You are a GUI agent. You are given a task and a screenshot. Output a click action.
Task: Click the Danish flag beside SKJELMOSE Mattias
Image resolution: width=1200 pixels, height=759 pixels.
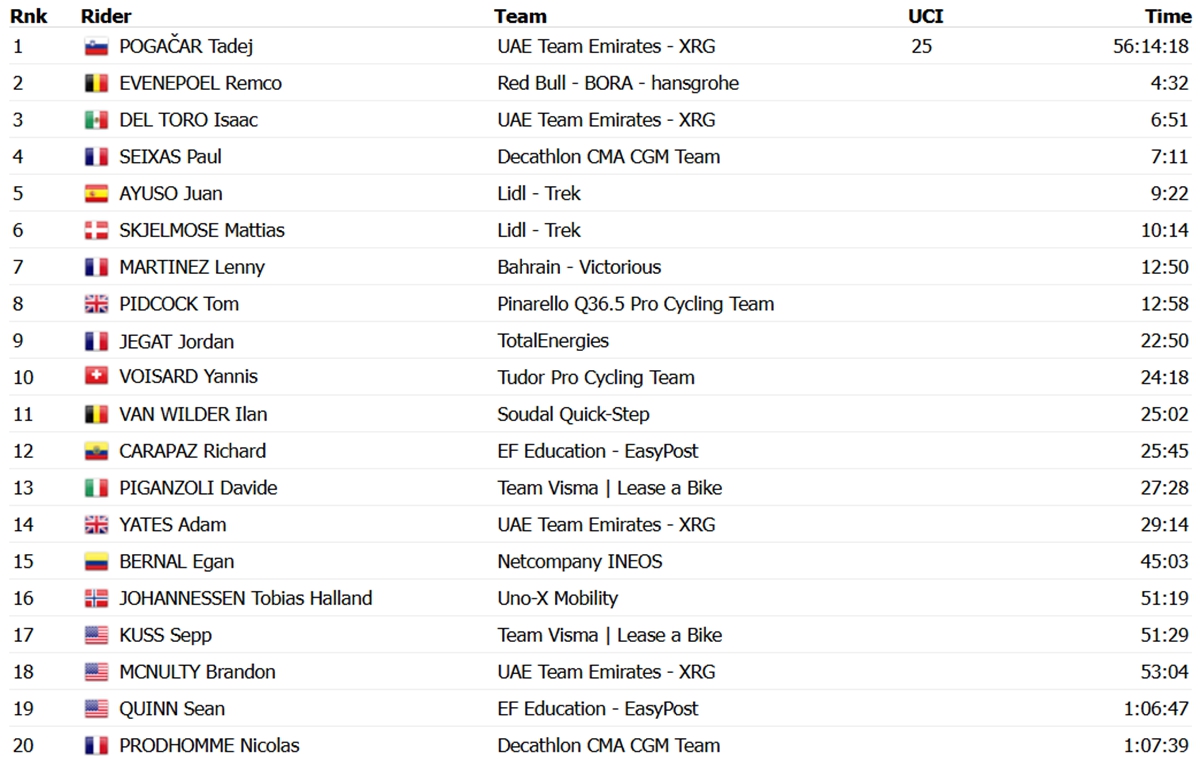[x=96, y=231]
